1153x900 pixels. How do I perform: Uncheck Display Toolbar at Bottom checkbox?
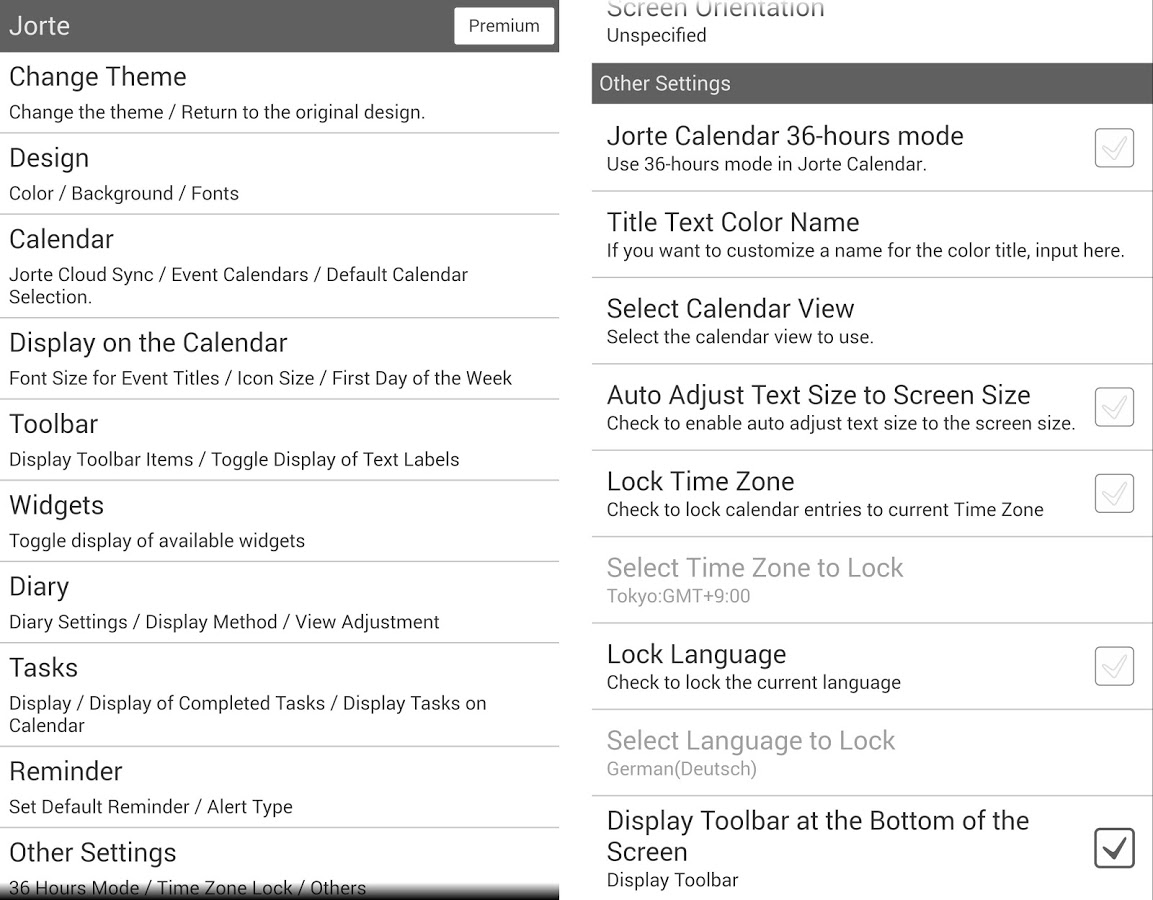point(1114,848)
